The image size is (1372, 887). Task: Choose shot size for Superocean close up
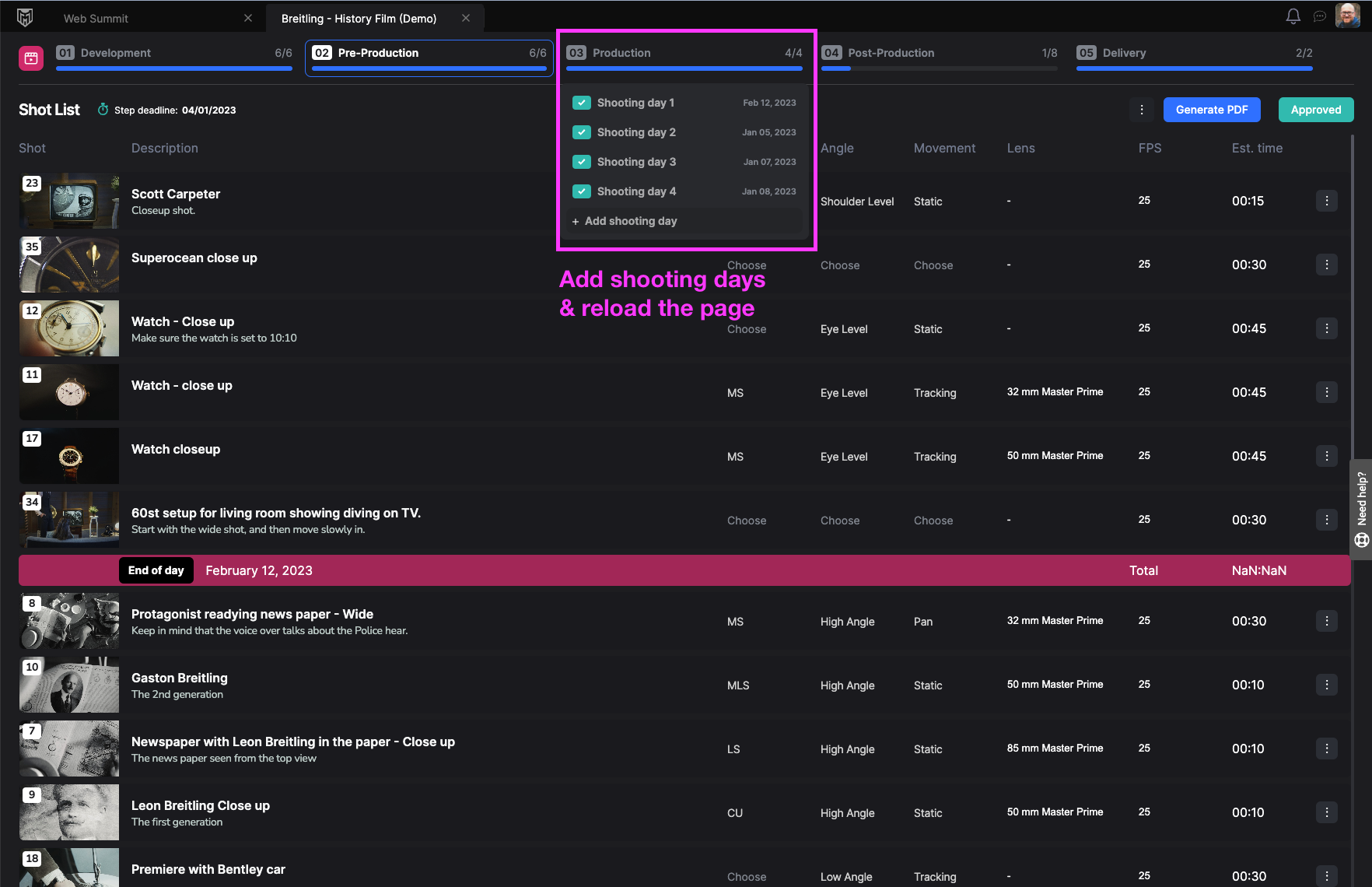click(x=747, y=265)
